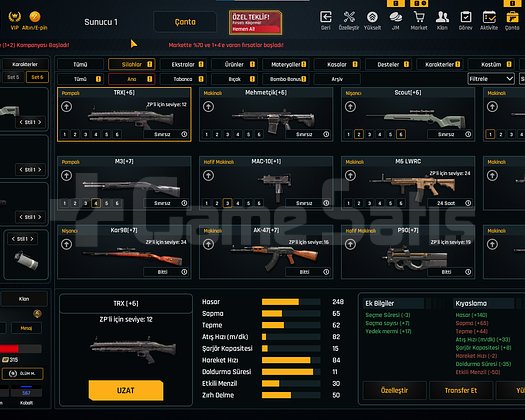Click upgrade arrow on M3[+7] card
525x420 pixels.
click(x=66, y=176)
